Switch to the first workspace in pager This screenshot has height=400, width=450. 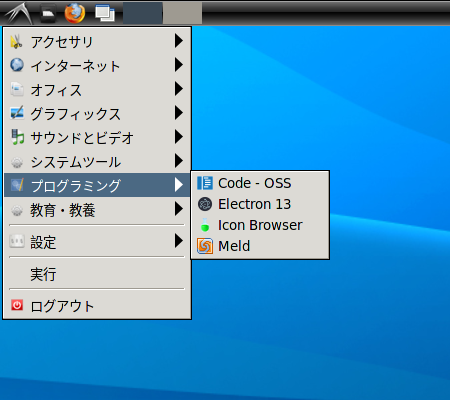pos(143,13)
